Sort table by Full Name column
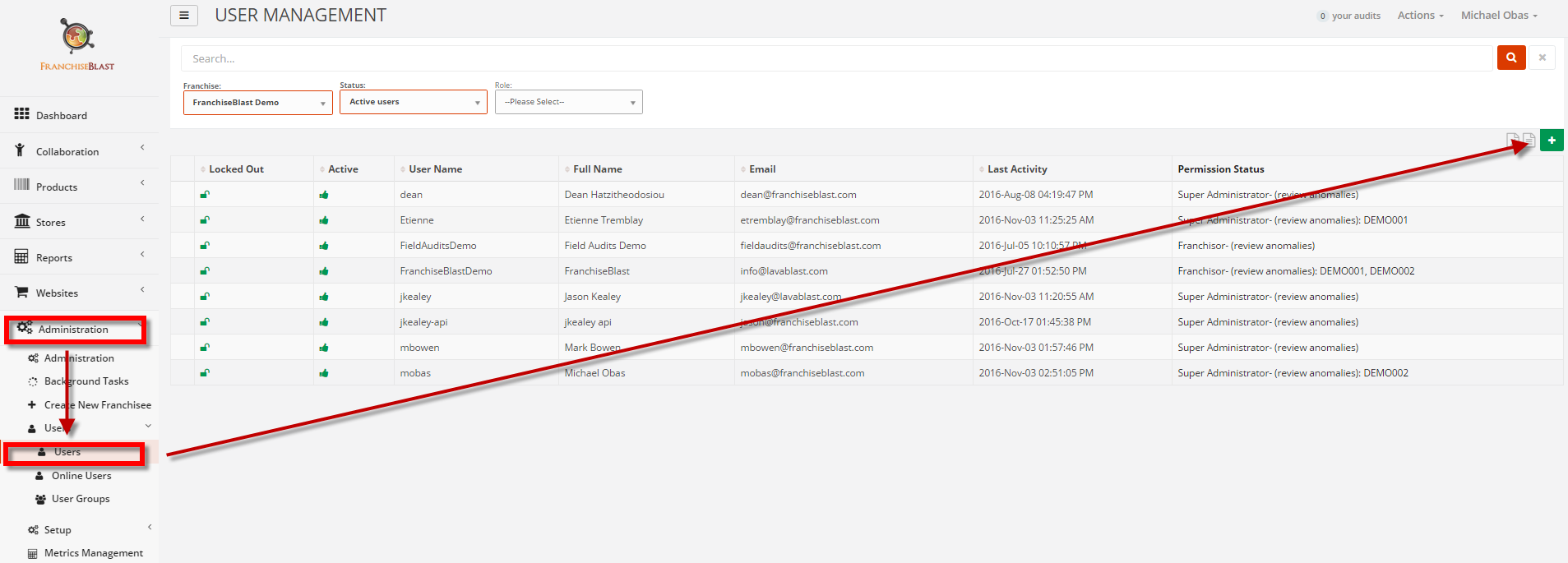The image size is (1568, 563). click(x=598, y=169)
